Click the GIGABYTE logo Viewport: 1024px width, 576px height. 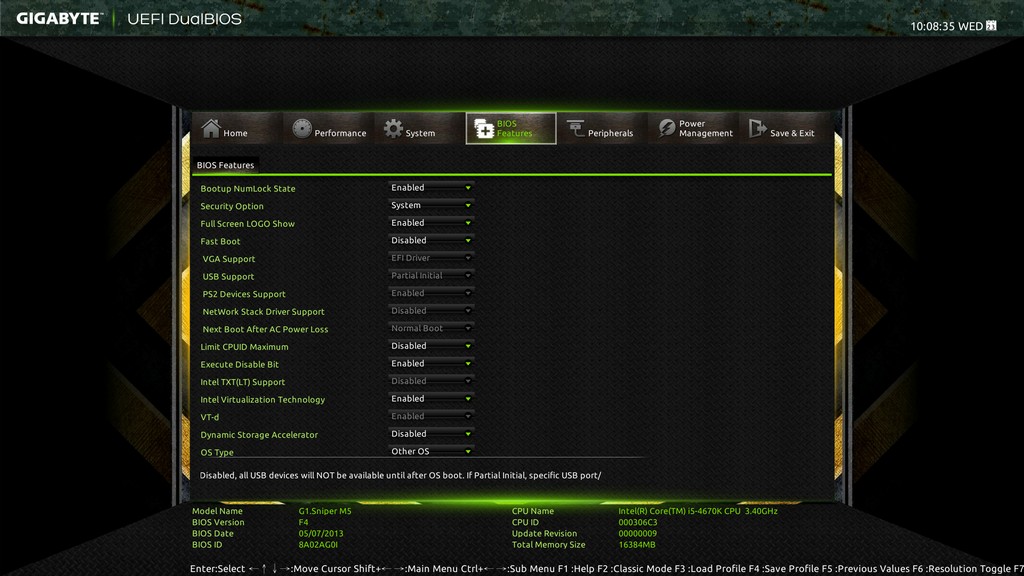point(60,19)
